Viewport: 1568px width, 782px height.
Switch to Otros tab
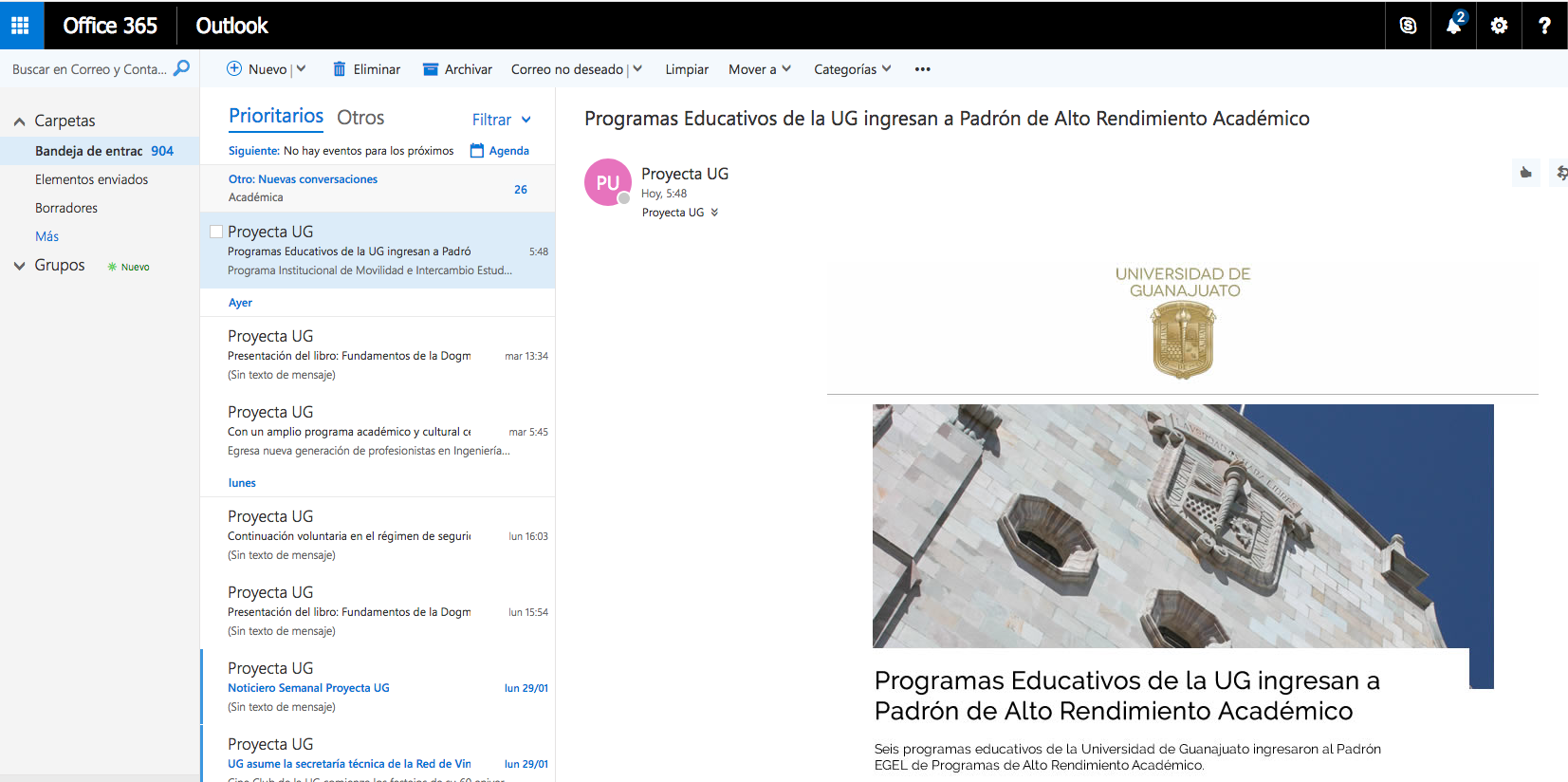(360, 118)
